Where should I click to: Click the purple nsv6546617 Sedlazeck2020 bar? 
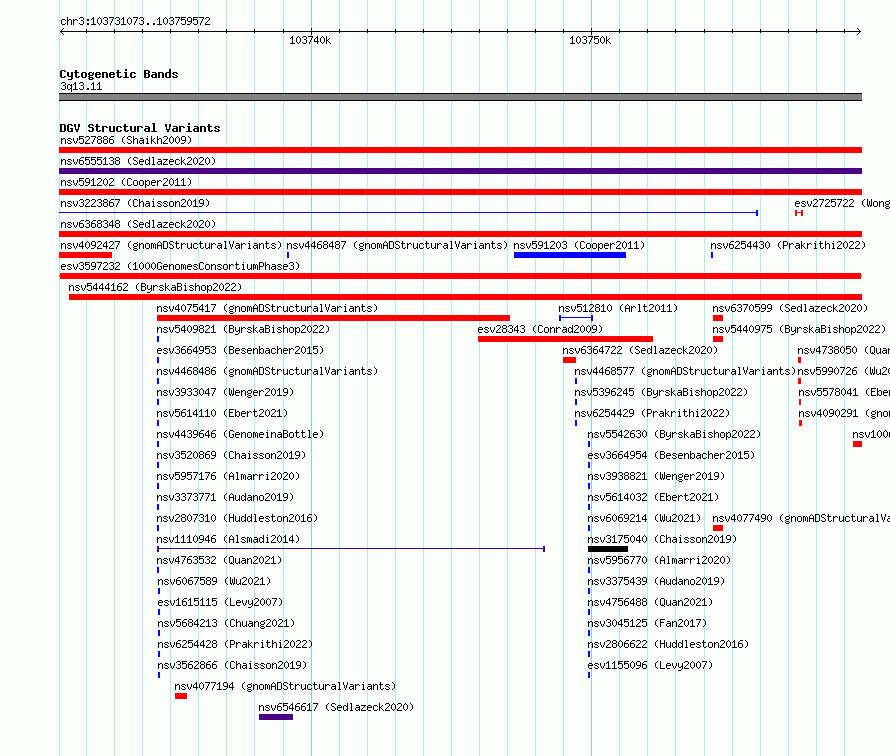click(276, 717)
